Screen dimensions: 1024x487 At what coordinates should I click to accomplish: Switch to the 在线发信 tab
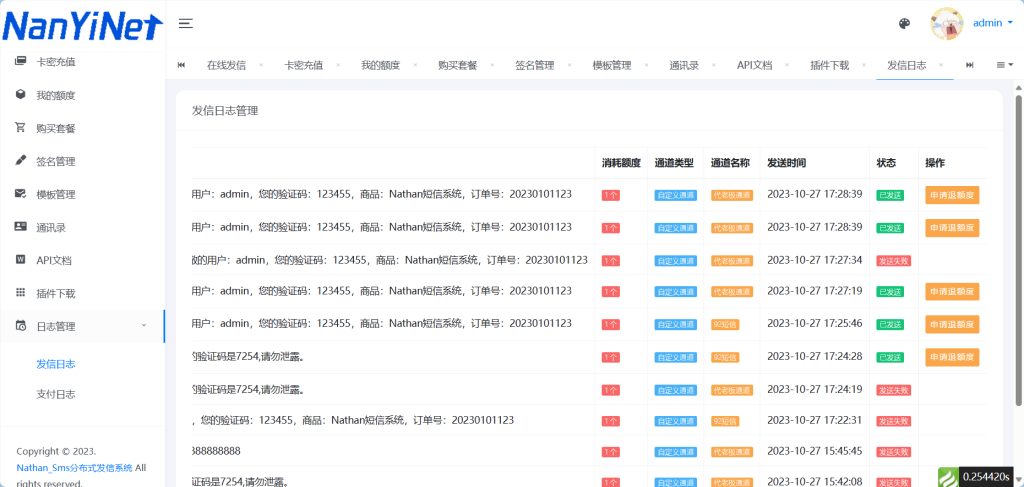point(226,65)
